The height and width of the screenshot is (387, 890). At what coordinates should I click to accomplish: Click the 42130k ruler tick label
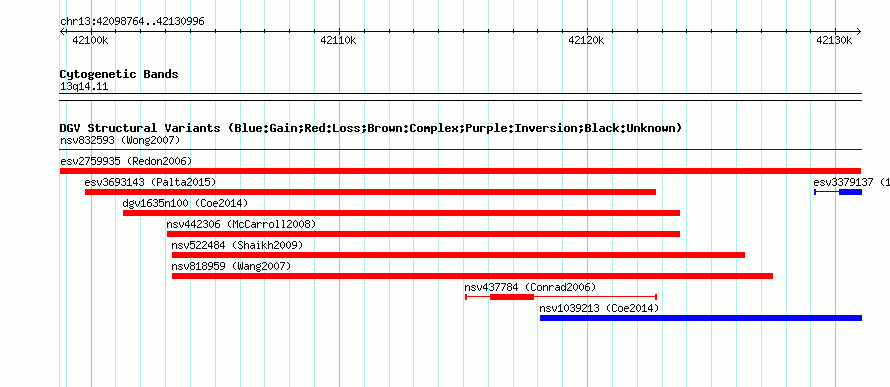click(x=834, y=40)
